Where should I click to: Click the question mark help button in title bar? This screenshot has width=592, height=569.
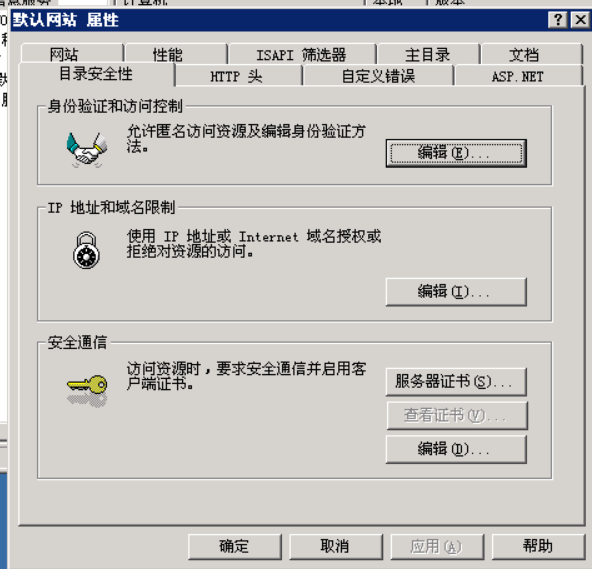pos(558,19)
